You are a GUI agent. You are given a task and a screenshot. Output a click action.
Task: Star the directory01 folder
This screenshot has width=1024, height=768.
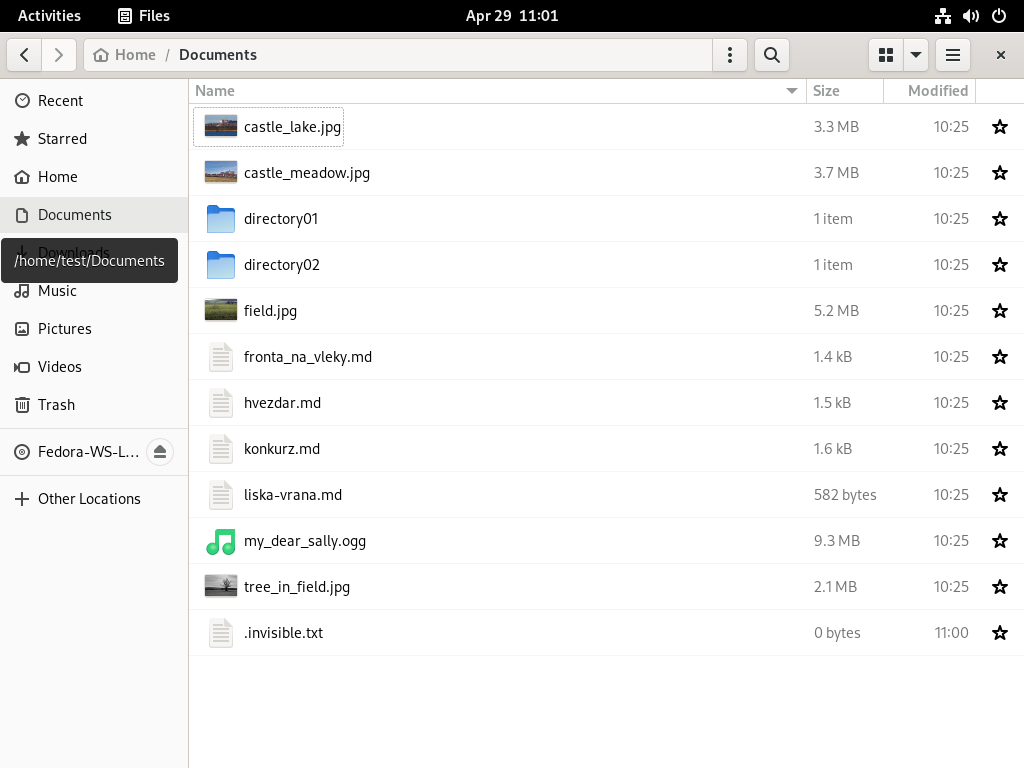pos(1000,219)
